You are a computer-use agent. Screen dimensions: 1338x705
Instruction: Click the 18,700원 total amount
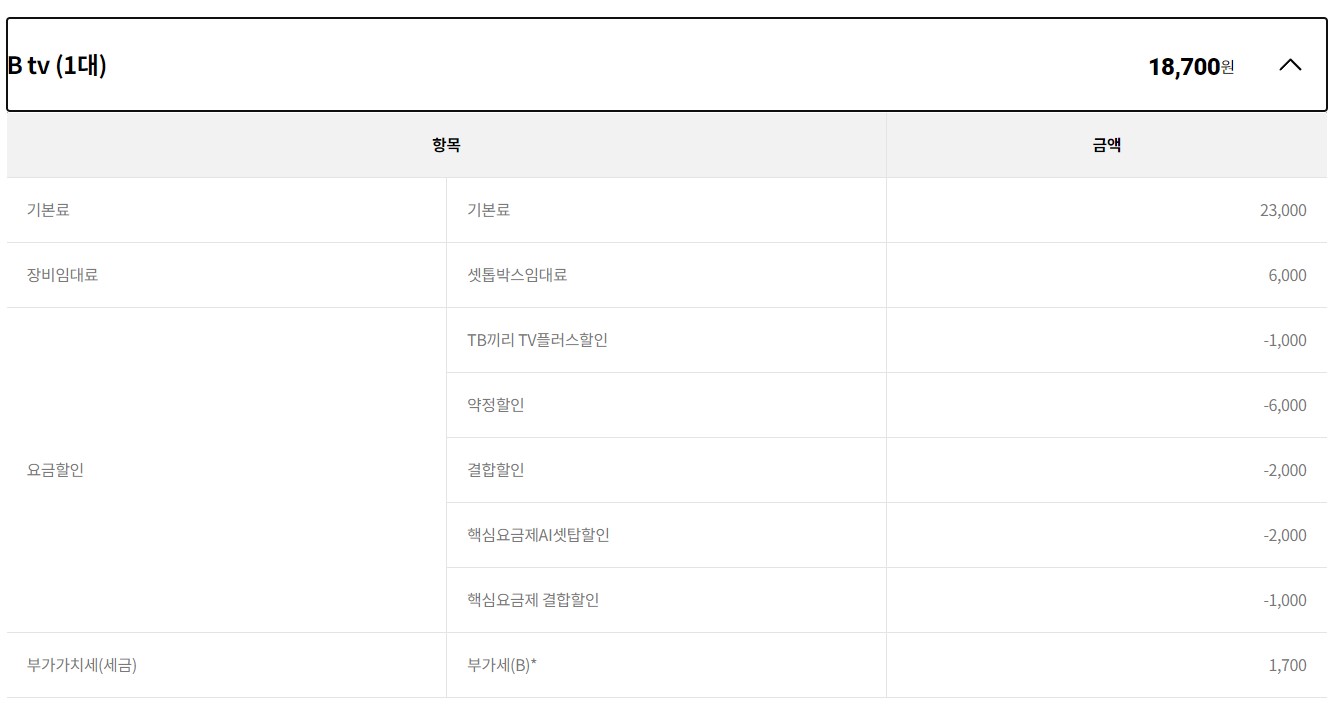pos(1191,67)
